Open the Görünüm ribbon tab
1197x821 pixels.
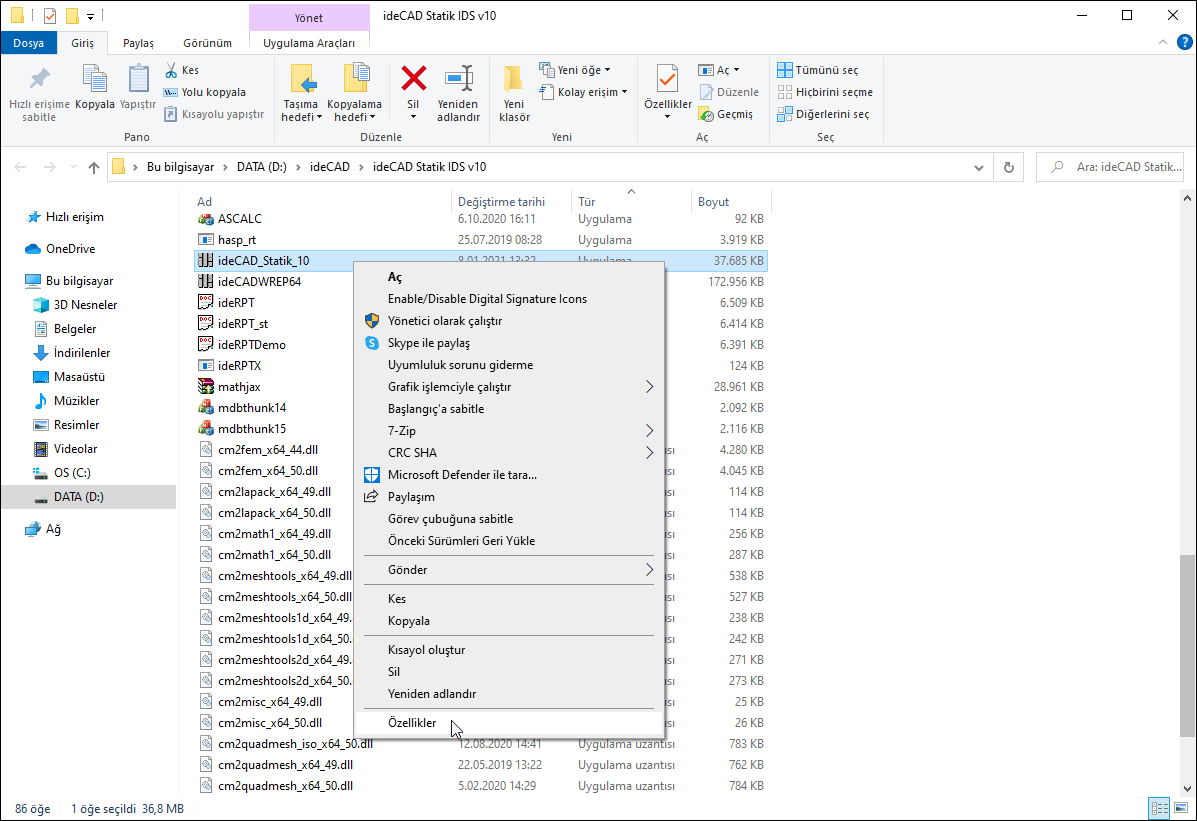coord(207,43)
